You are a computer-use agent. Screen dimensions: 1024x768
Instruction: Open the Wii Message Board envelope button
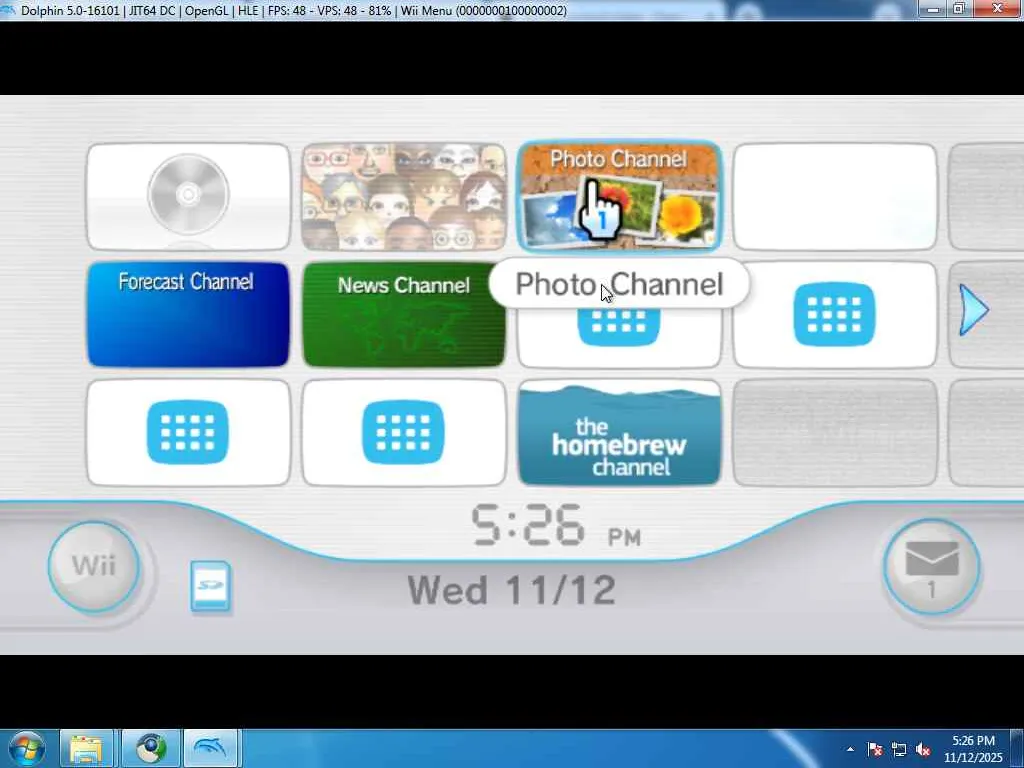[931, 567]
